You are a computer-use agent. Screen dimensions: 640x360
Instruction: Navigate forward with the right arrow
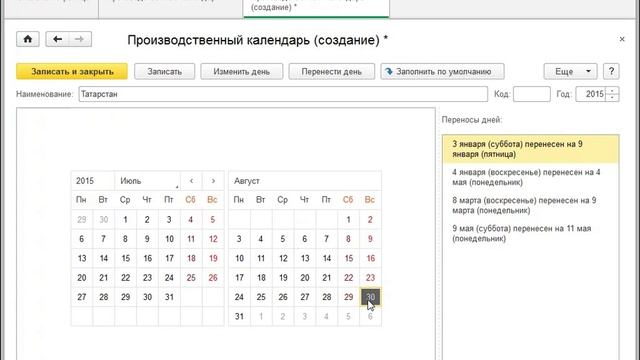pyautogui.click(x=80, y=39)
